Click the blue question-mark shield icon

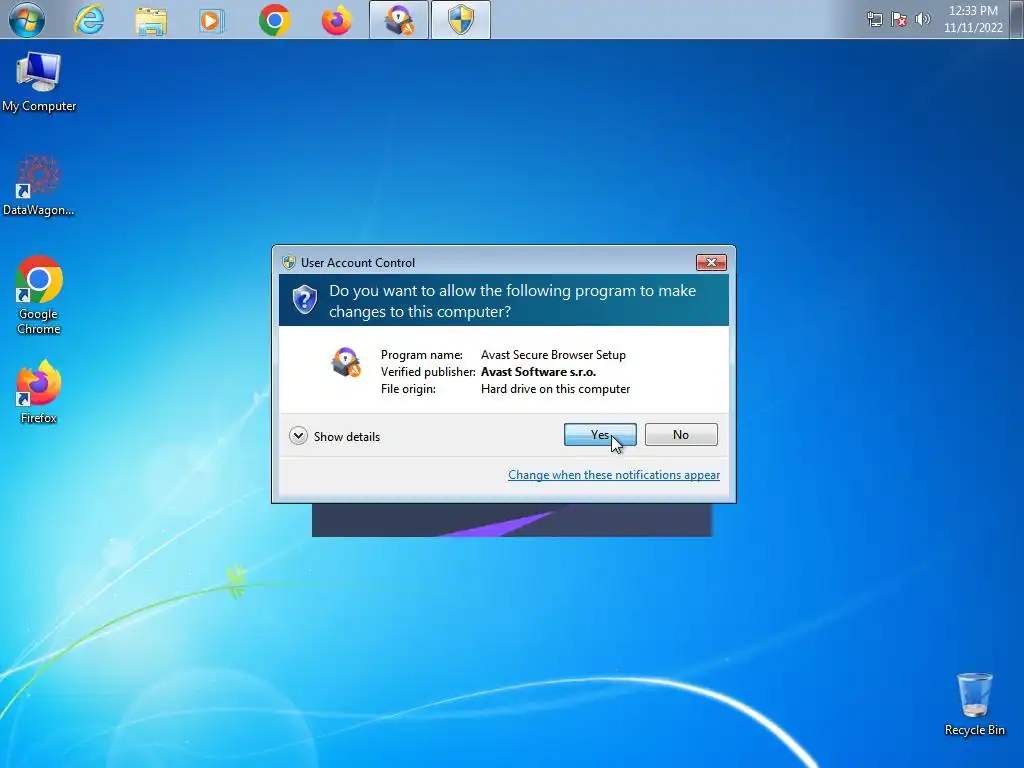point(304,300)
